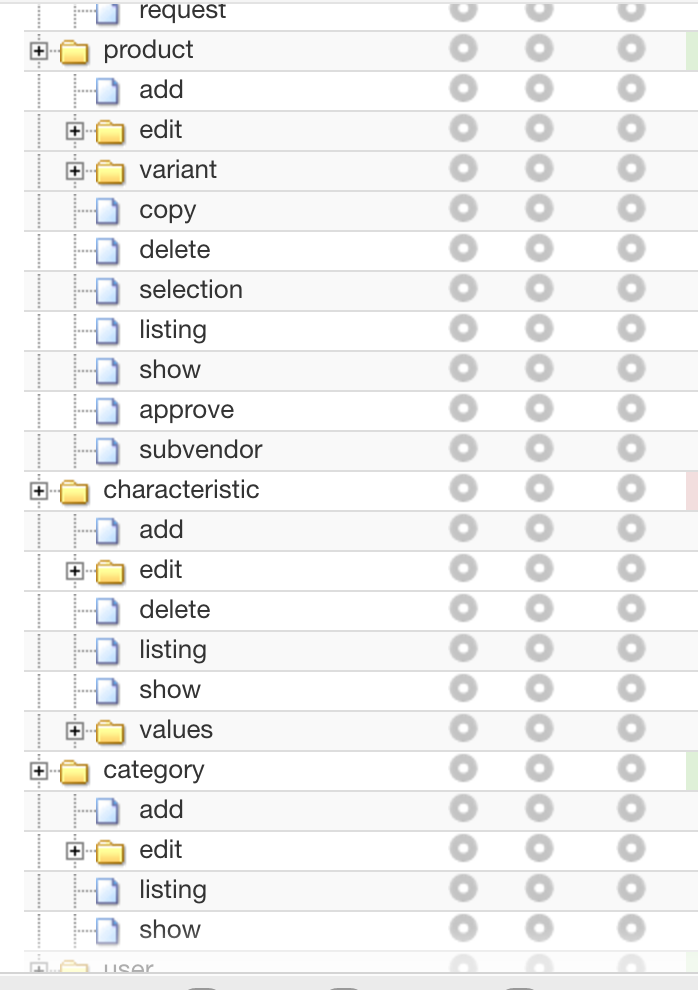698x990 pixels.
Task: Click the delete label under product
Action: pyautogui.click(x=174, y=250)
